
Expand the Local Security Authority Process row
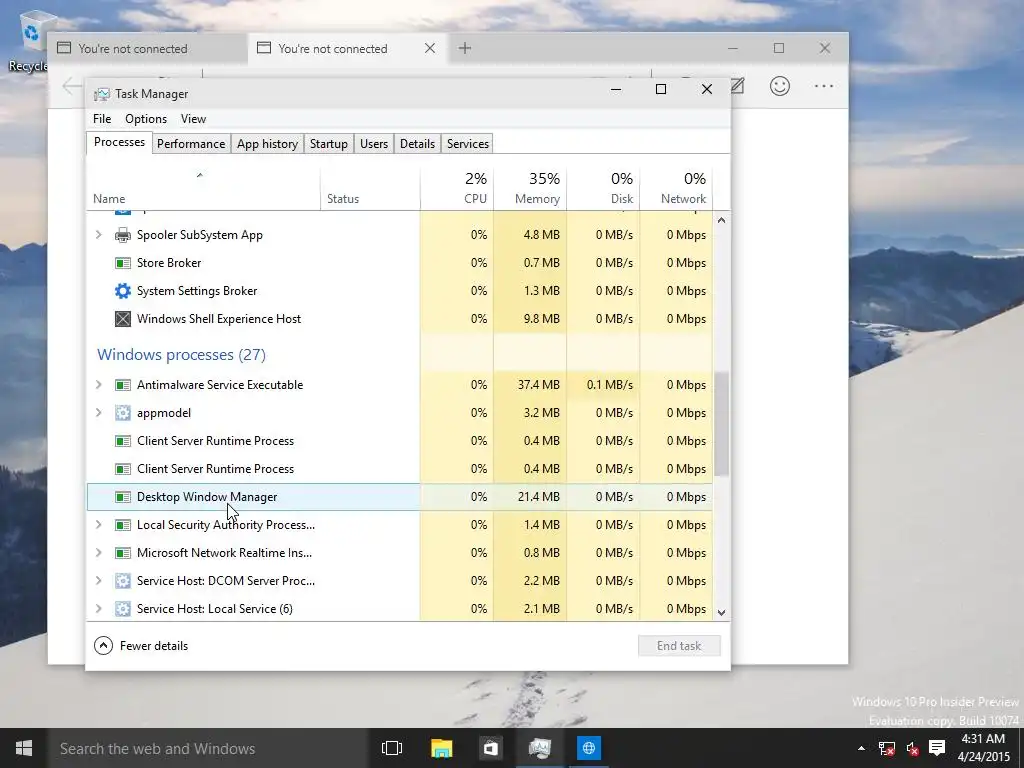pos(99,524)
